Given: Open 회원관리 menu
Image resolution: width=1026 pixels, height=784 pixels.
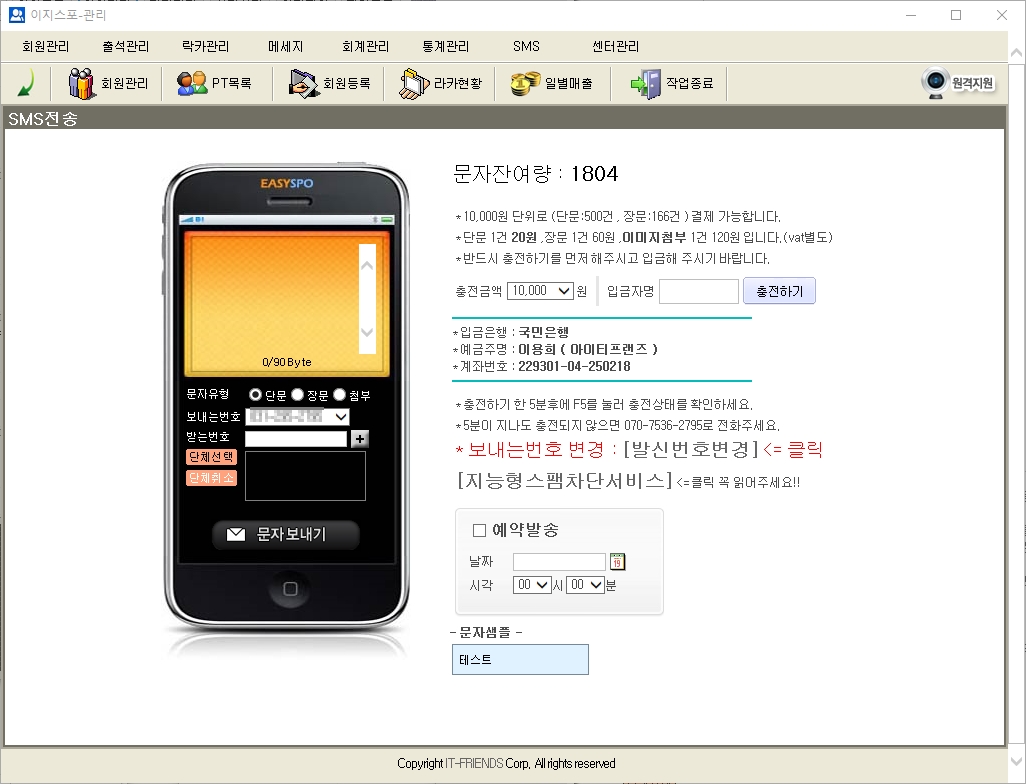Looking at the screenshot, I should 45,46.
